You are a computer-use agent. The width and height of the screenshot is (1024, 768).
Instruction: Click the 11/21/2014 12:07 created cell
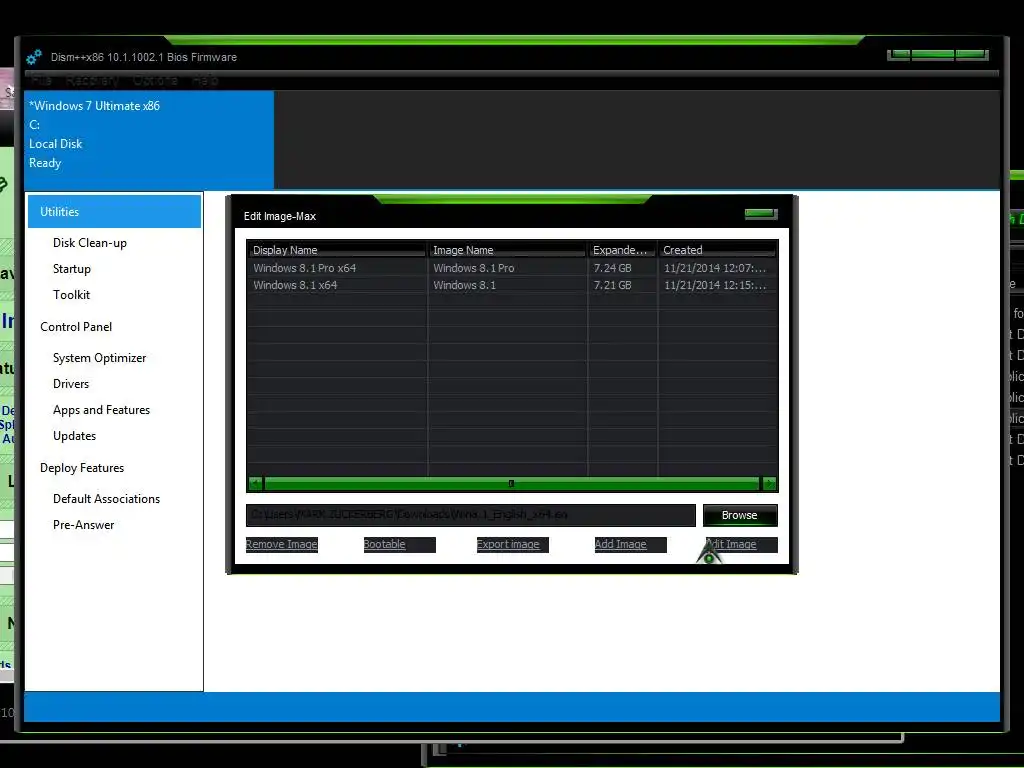click(715, 268)
